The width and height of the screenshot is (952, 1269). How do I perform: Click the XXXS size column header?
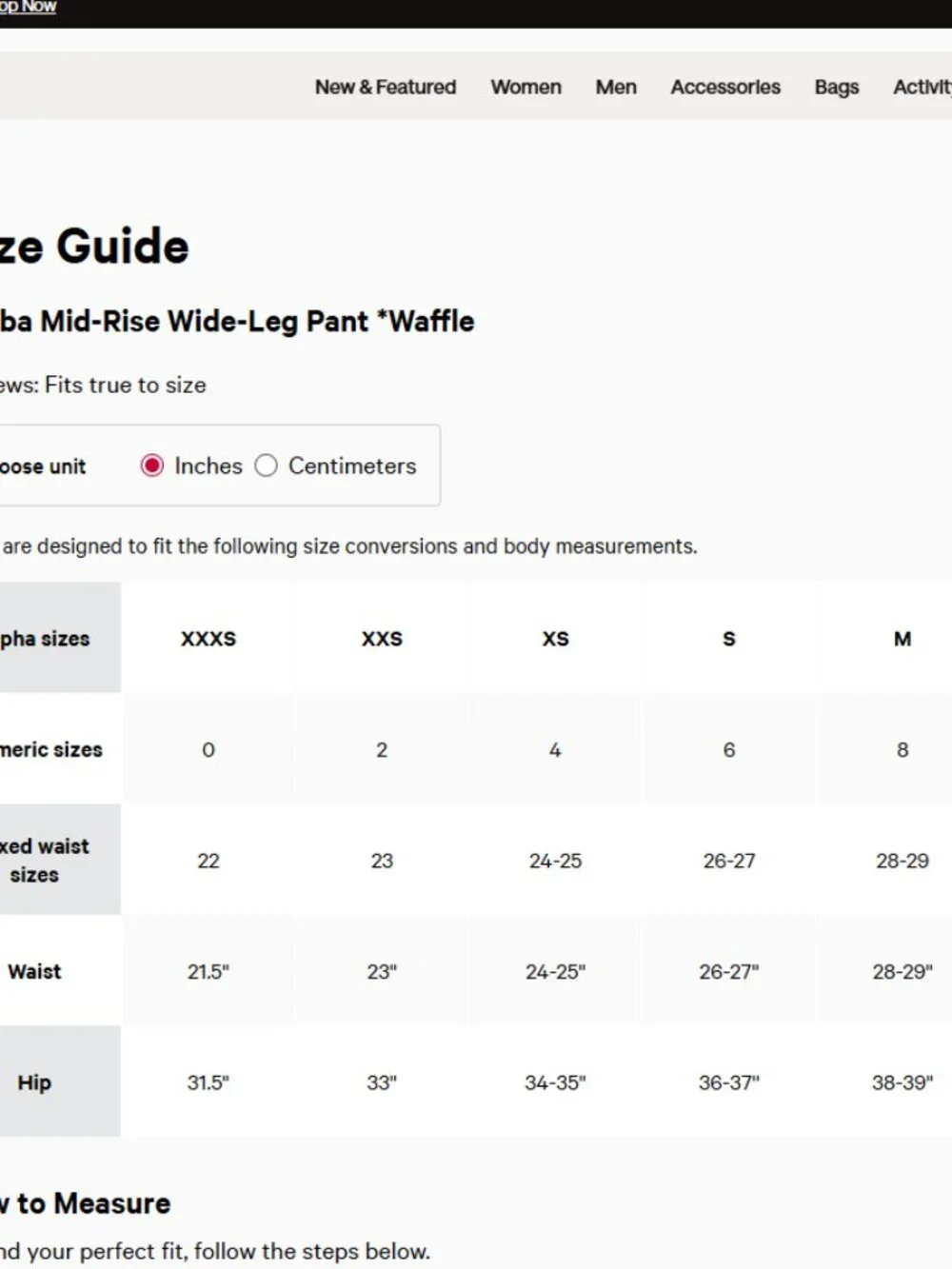[208, 638]
